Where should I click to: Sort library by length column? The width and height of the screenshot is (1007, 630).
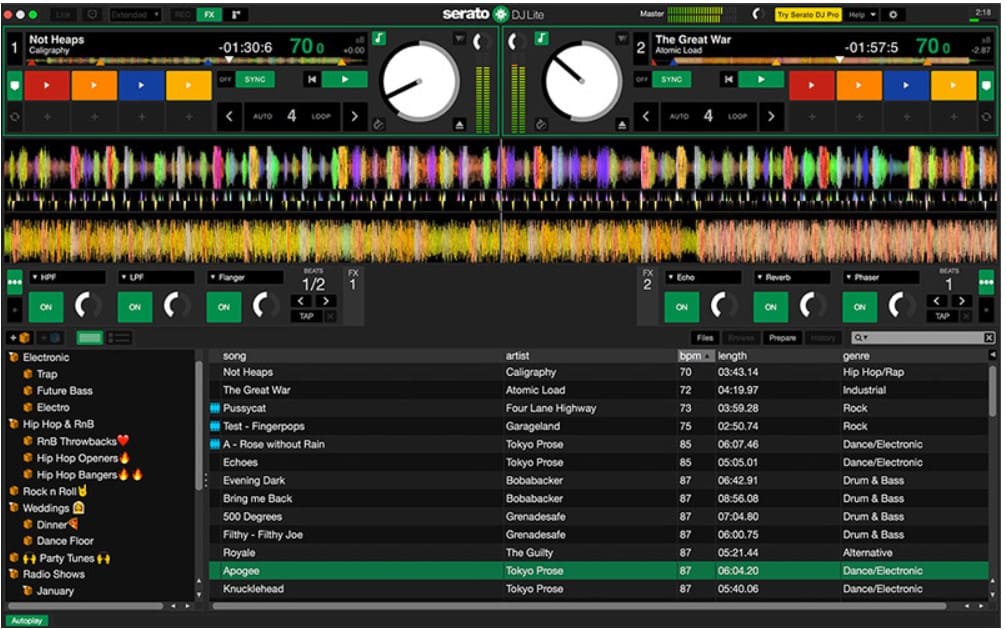(732, 356)
